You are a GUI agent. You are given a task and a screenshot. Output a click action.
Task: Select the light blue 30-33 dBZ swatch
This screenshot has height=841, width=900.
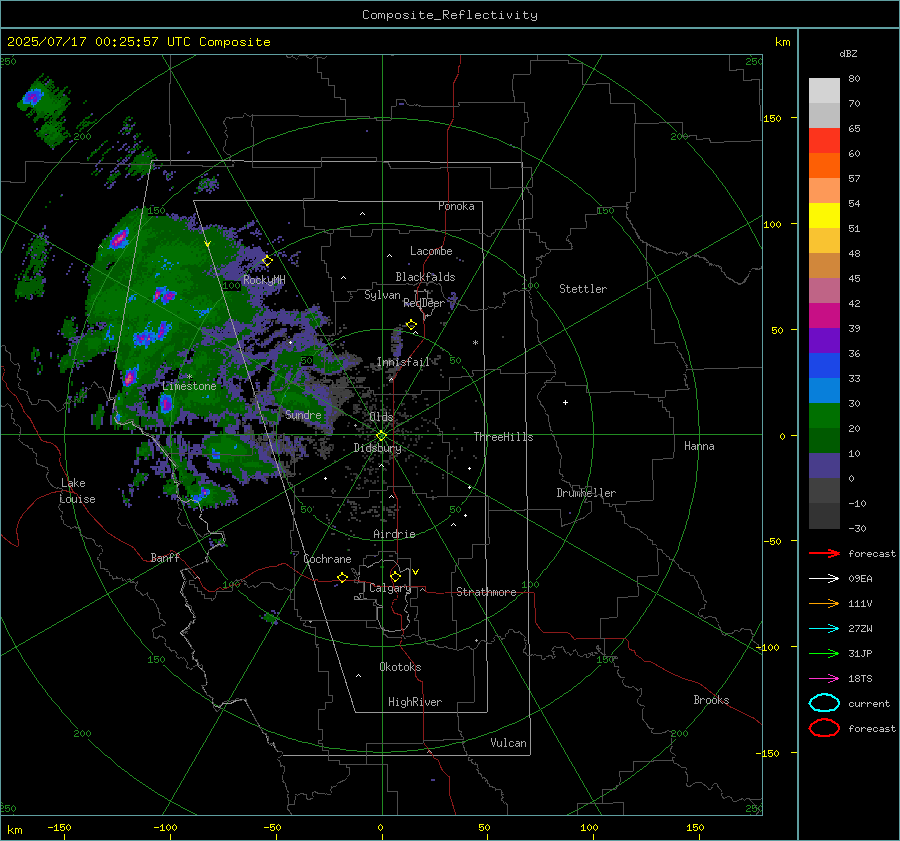tap(824, 391)
